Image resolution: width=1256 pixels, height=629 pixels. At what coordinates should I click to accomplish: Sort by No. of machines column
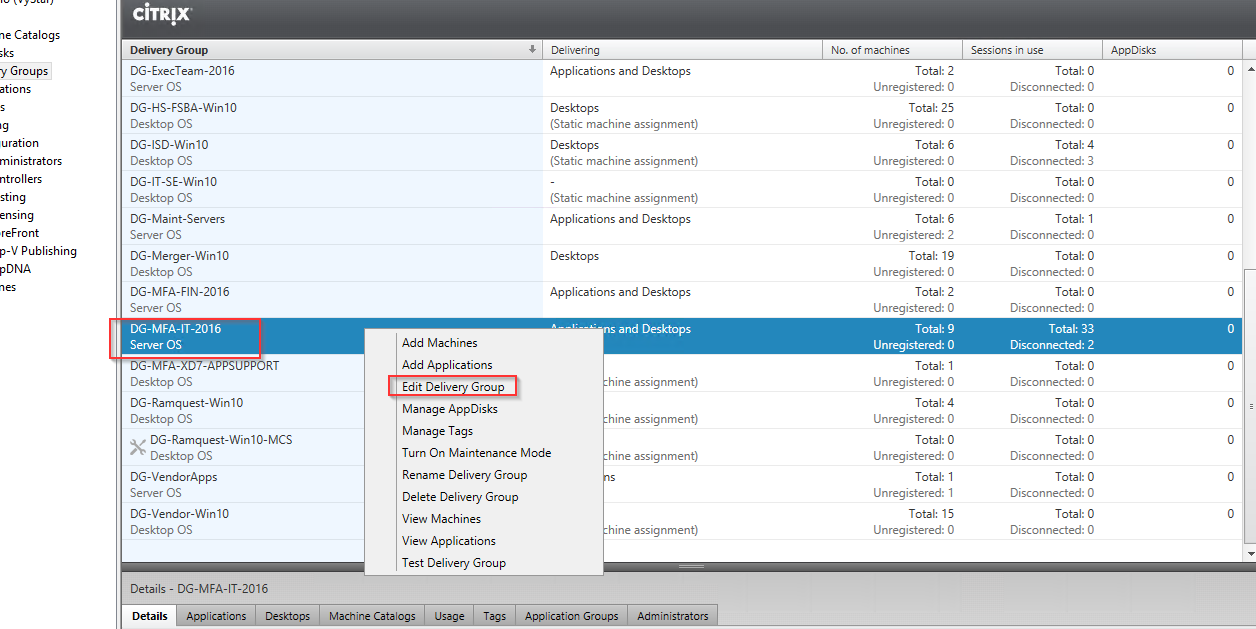pyautogui.click(x=893, y=50)
